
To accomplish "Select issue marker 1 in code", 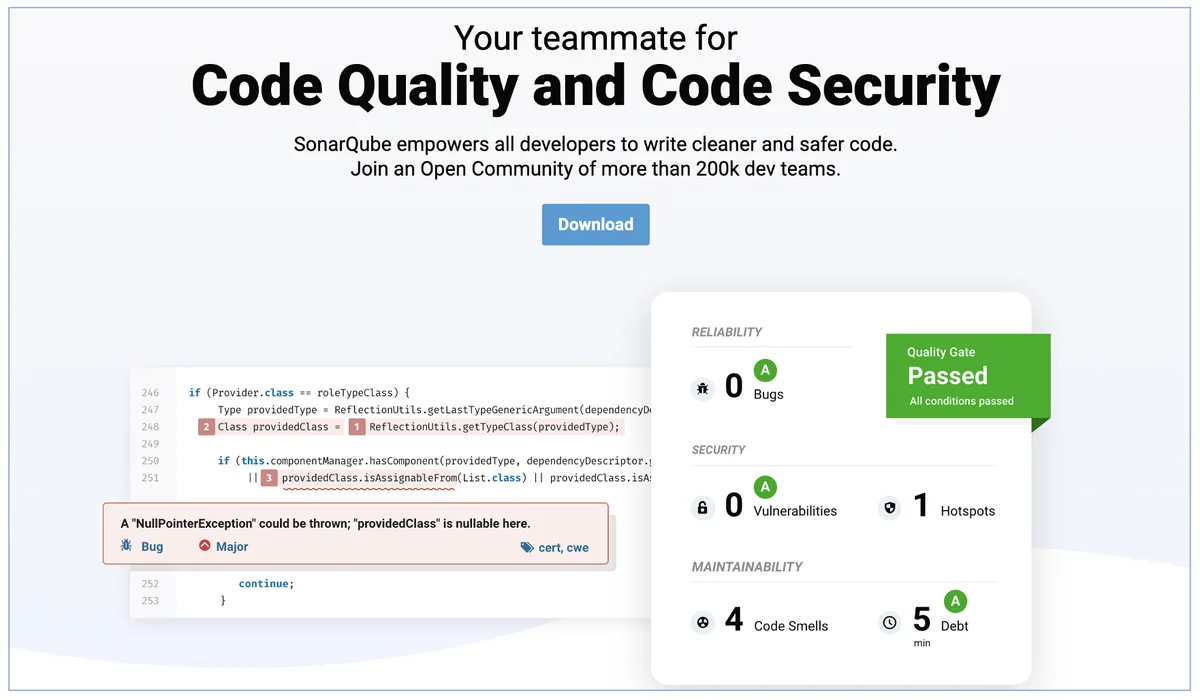I will (x=357, y=427).
